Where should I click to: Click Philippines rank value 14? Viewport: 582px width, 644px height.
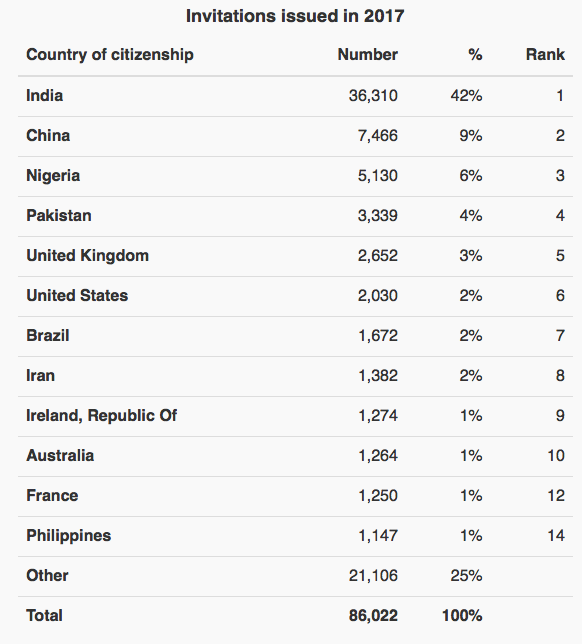point(556,536)
